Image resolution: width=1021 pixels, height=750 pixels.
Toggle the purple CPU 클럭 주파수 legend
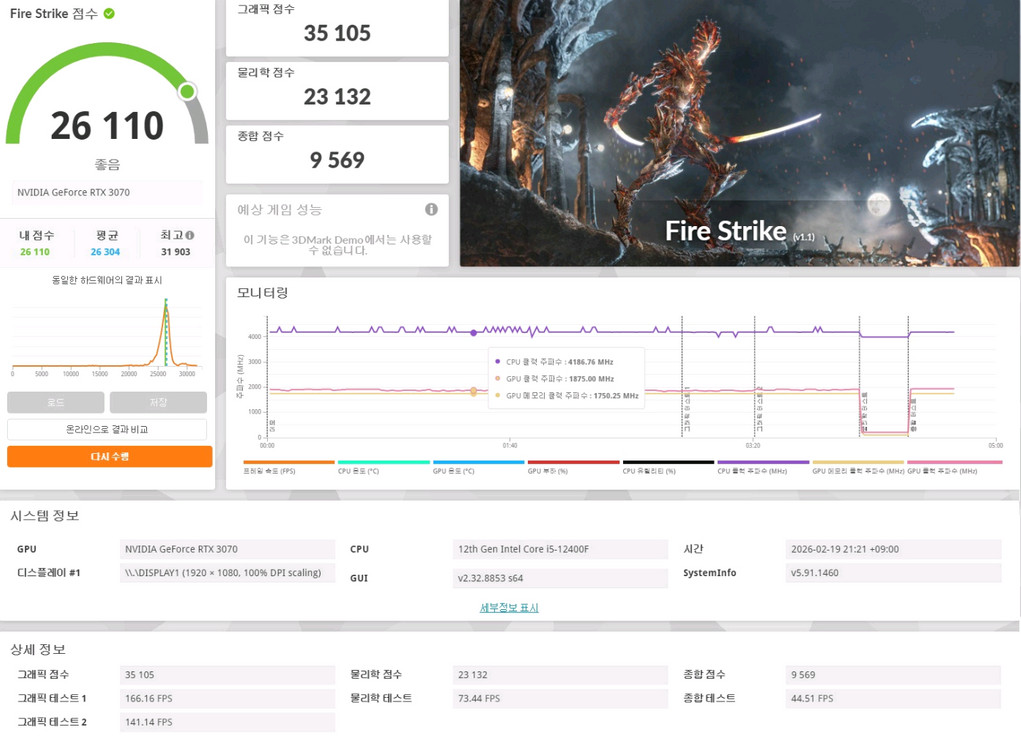click(763, 467)
